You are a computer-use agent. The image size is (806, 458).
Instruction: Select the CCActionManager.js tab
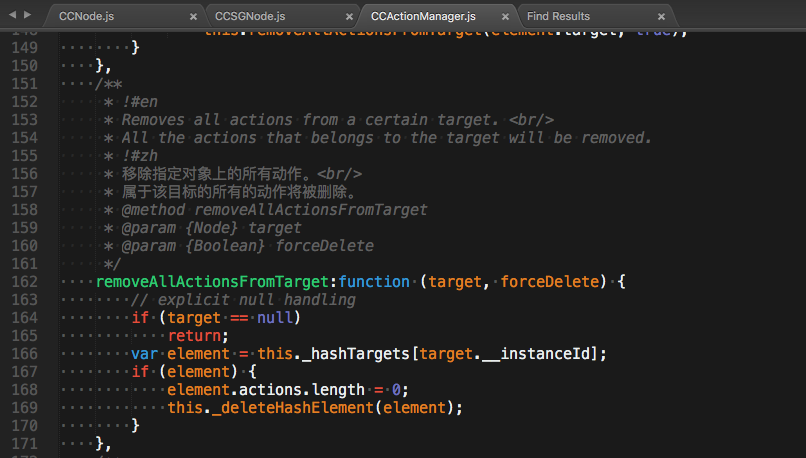point(422,16)
